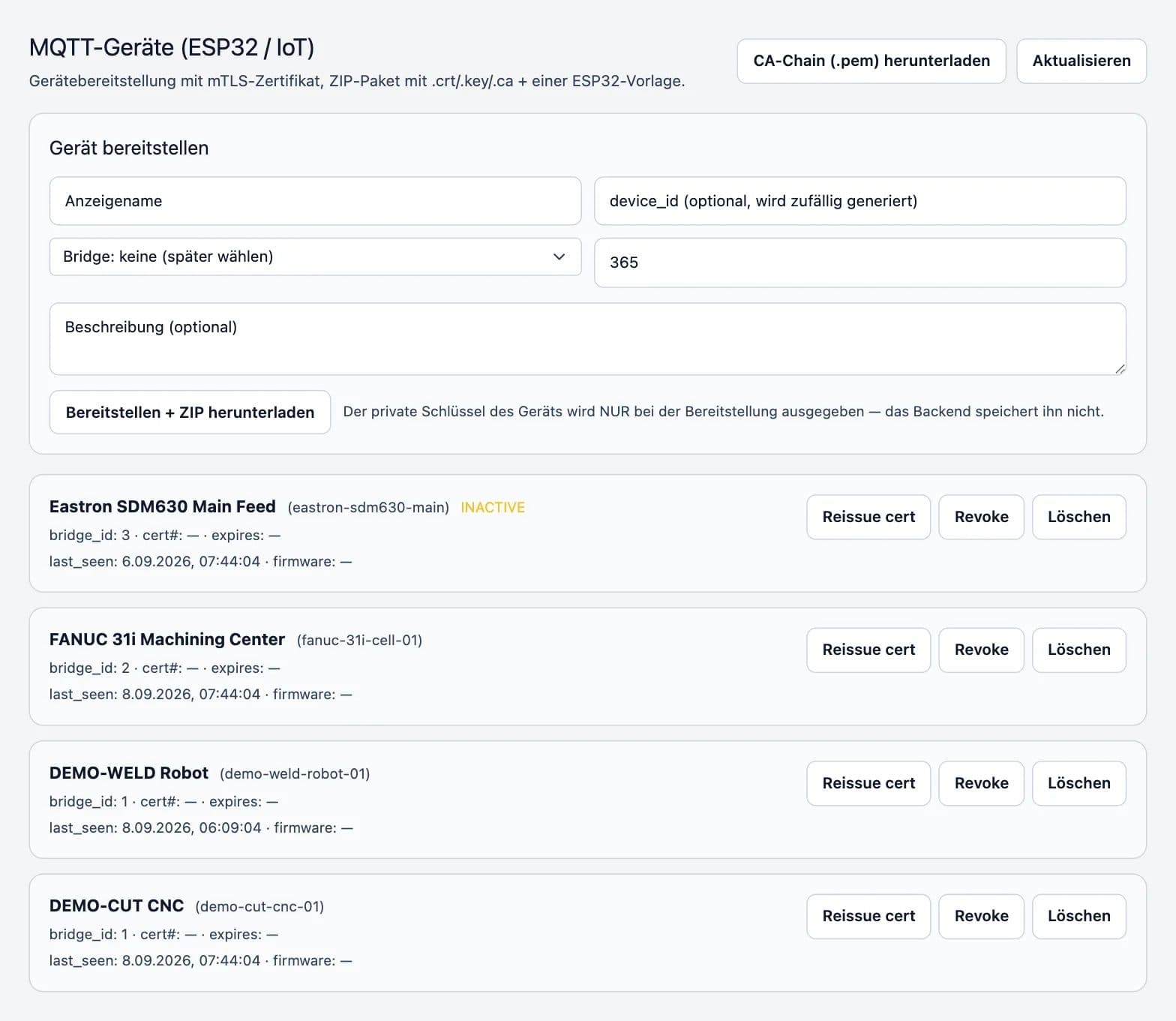
Task: Revoke the Eastron SDM630 Main Feed certificate
Action: pyautogui.click(x=981, y=517)
